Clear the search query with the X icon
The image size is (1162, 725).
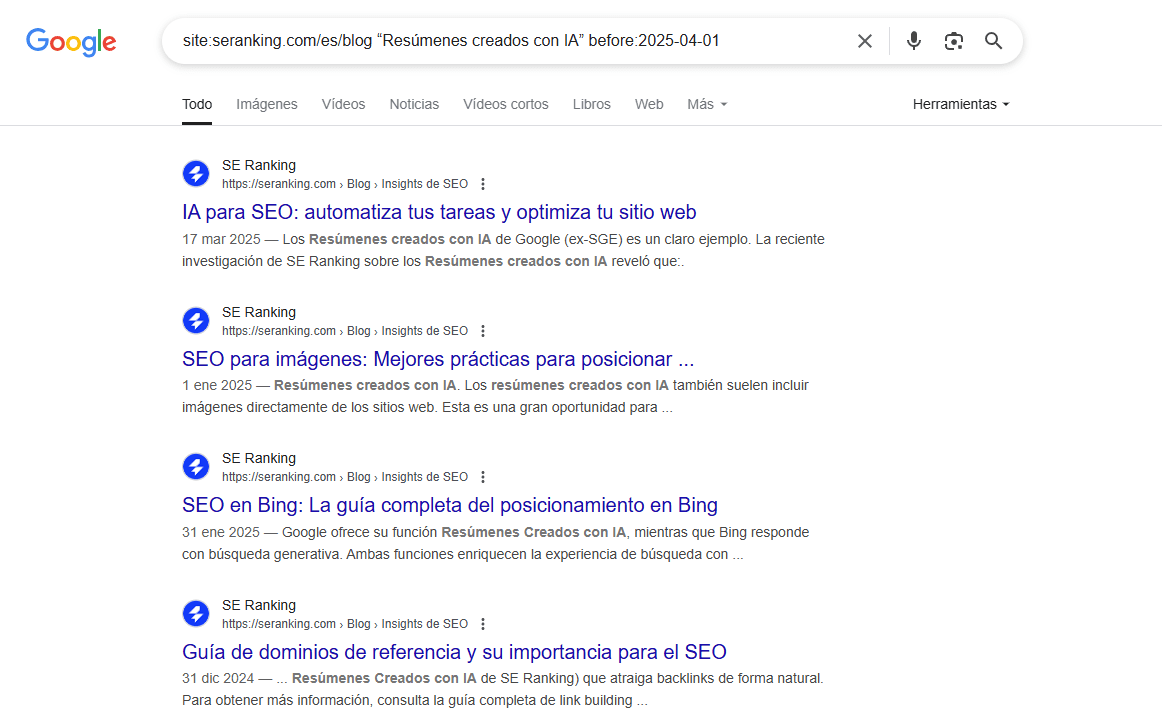point(865,41)
